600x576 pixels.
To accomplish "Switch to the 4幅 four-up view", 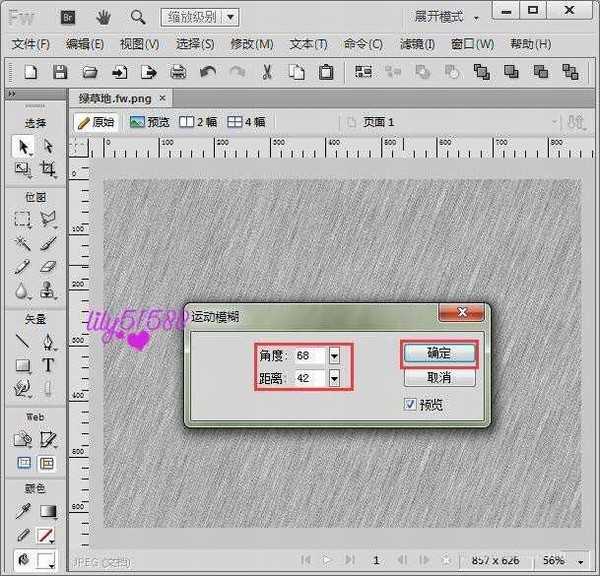I will click(x=246, y=122).
